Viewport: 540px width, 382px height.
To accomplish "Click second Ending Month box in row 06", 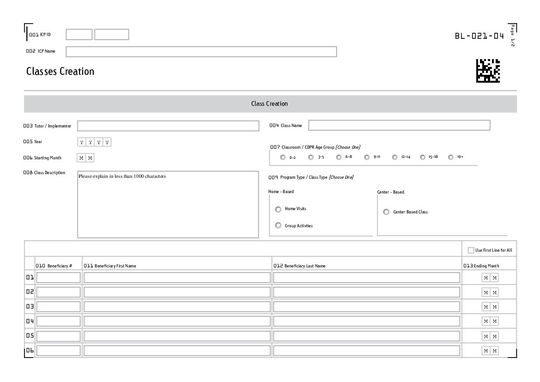I will click(495, 351).
